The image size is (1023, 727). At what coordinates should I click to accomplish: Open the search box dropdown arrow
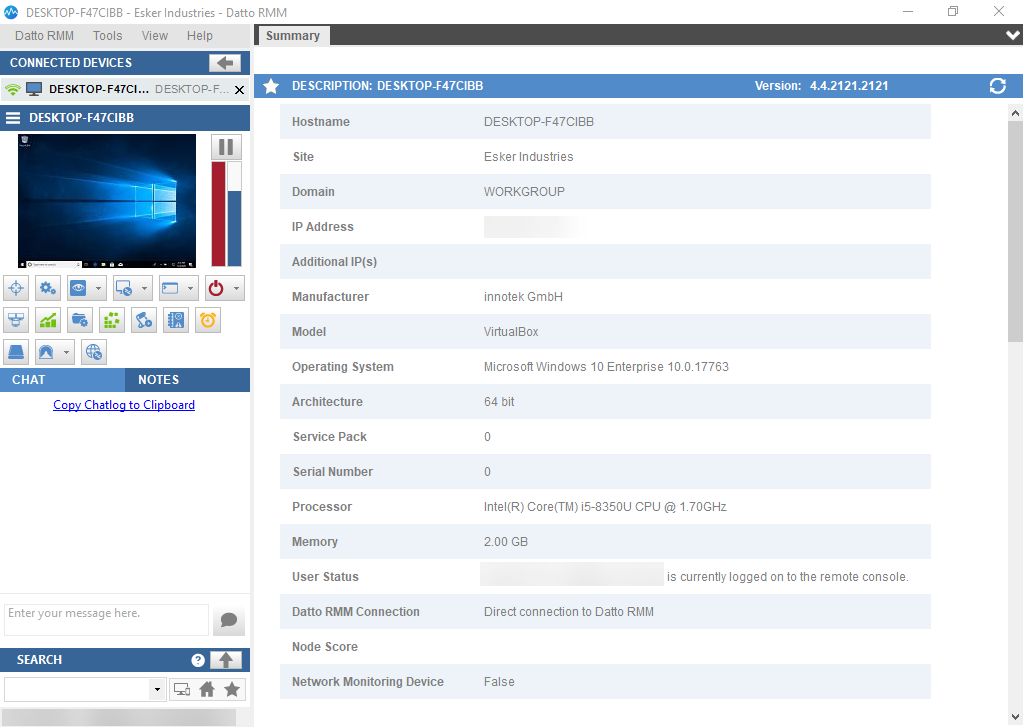(157, 689)
